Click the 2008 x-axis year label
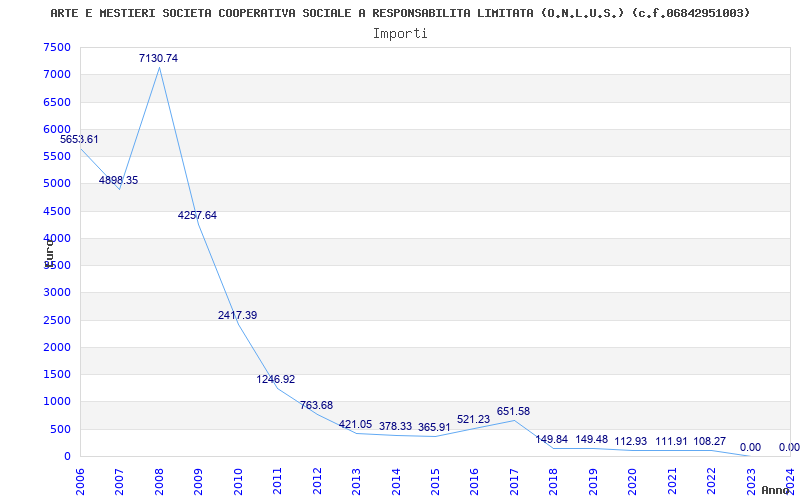The image size is (800, 500). [x=159, y=481]
